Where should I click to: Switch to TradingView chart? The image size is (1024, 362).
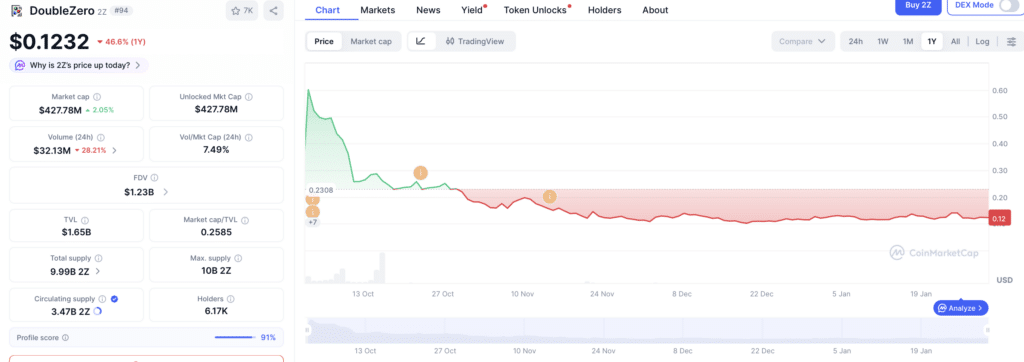tap(475, 41)
